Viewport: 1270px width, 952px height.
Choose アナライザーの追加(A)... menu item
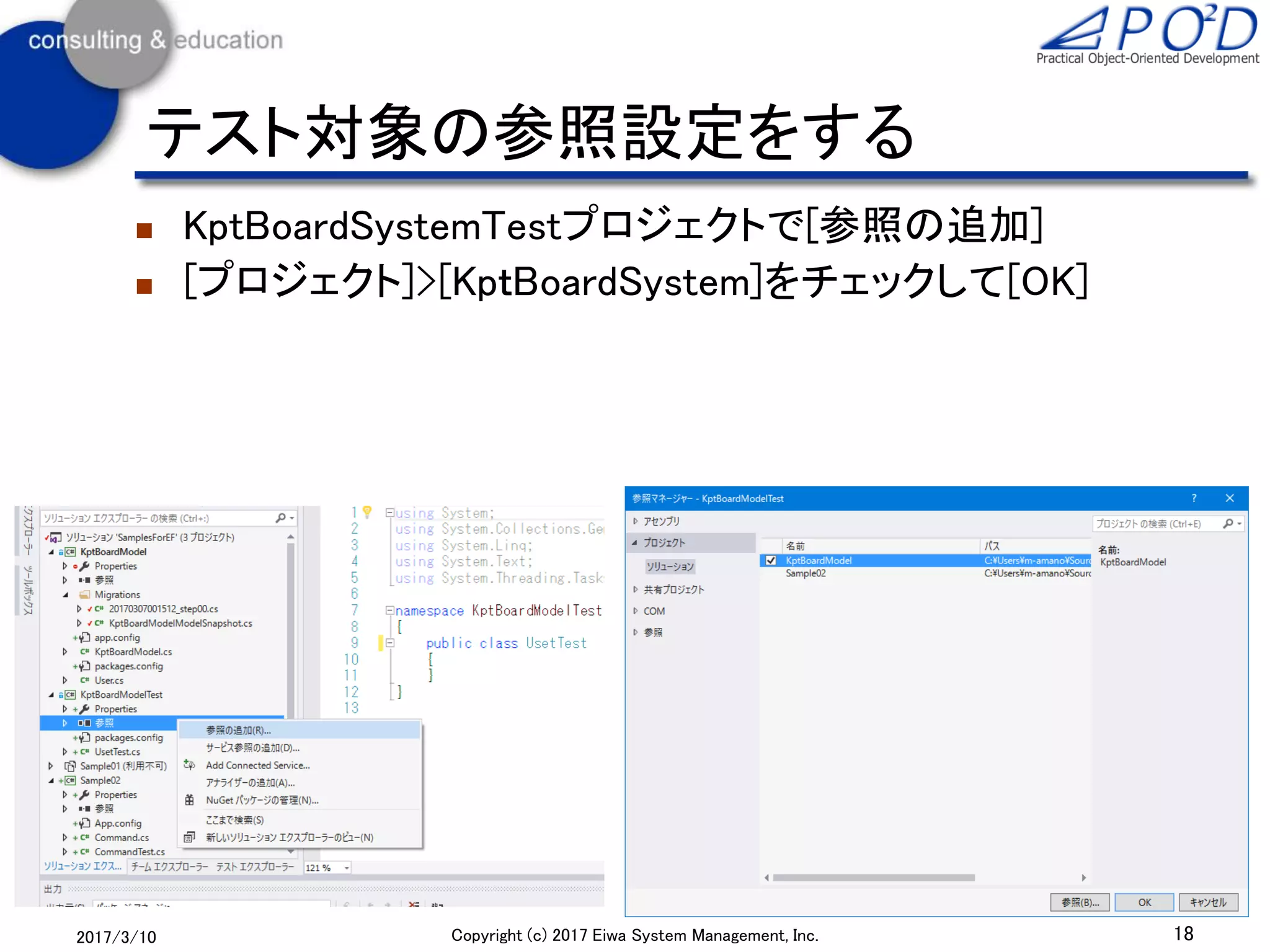pos(300,783)
